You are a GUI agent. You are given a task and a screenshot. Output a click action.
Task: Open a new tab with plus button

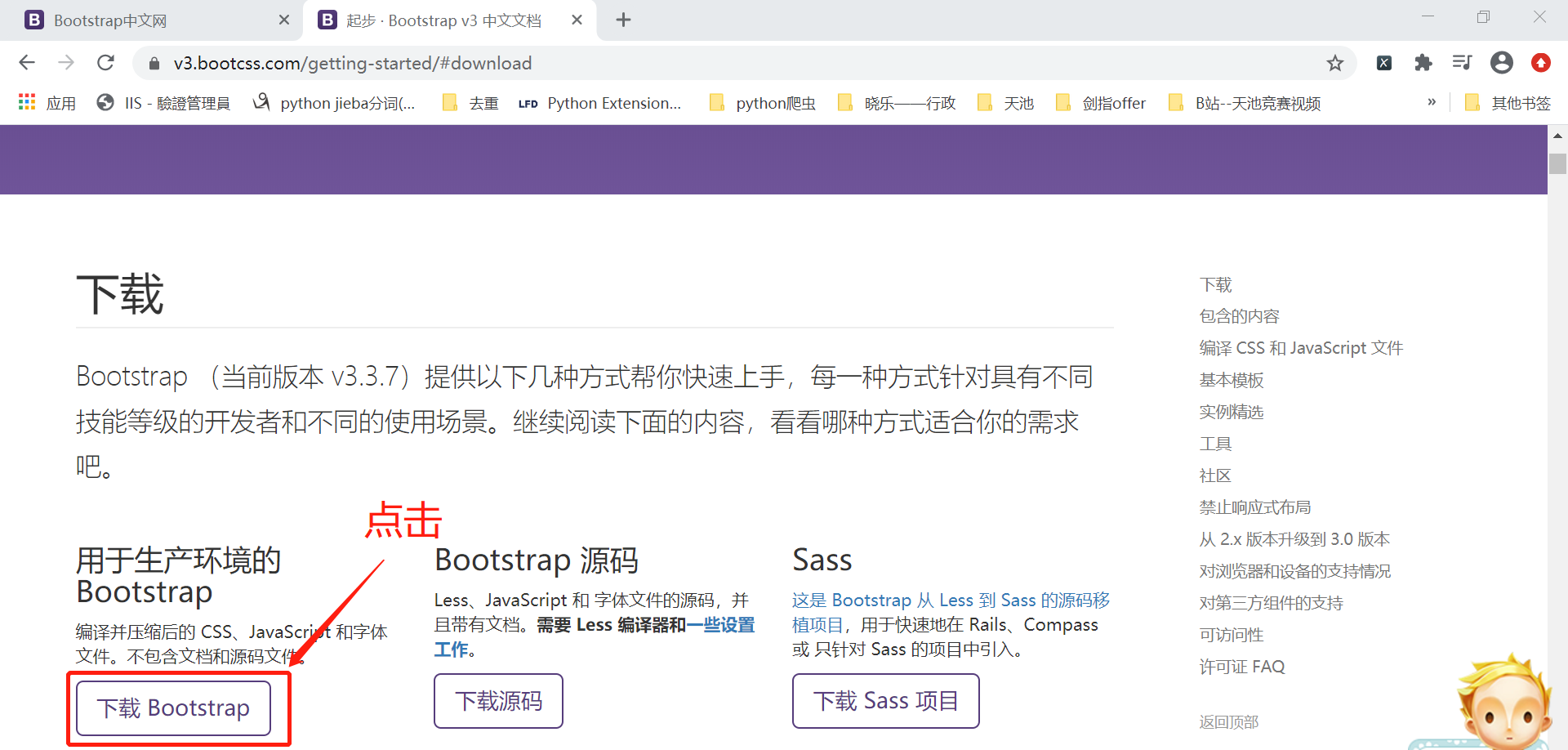tap(623, 20)
